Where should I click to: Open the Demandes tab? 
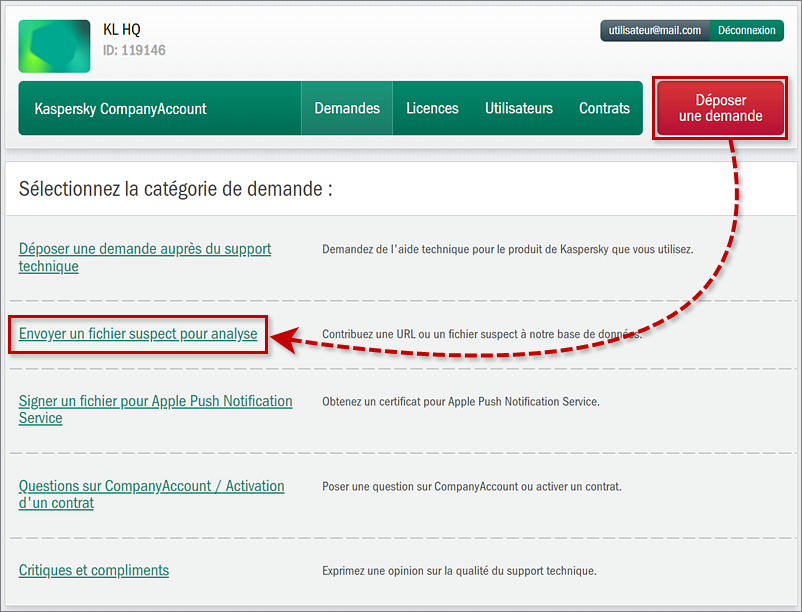click(347, 108)
